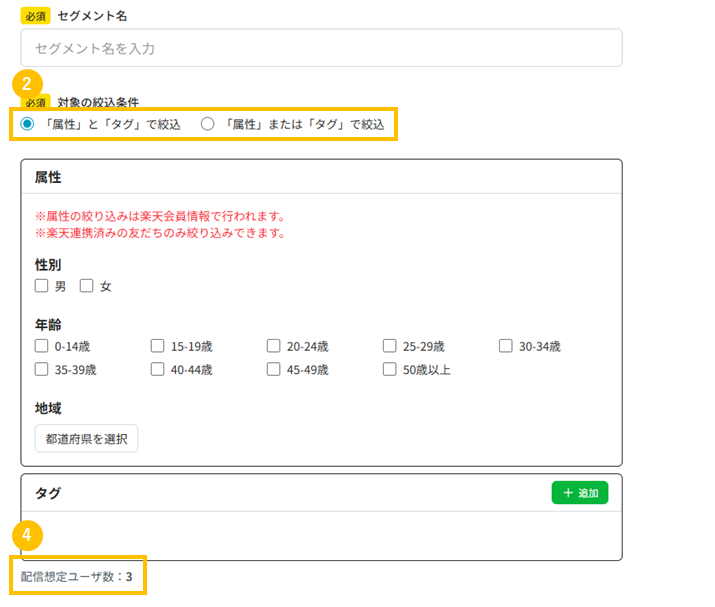Click the 必須 badge beside セグメント名
This screenshot has height=607, width=715.
35,16
